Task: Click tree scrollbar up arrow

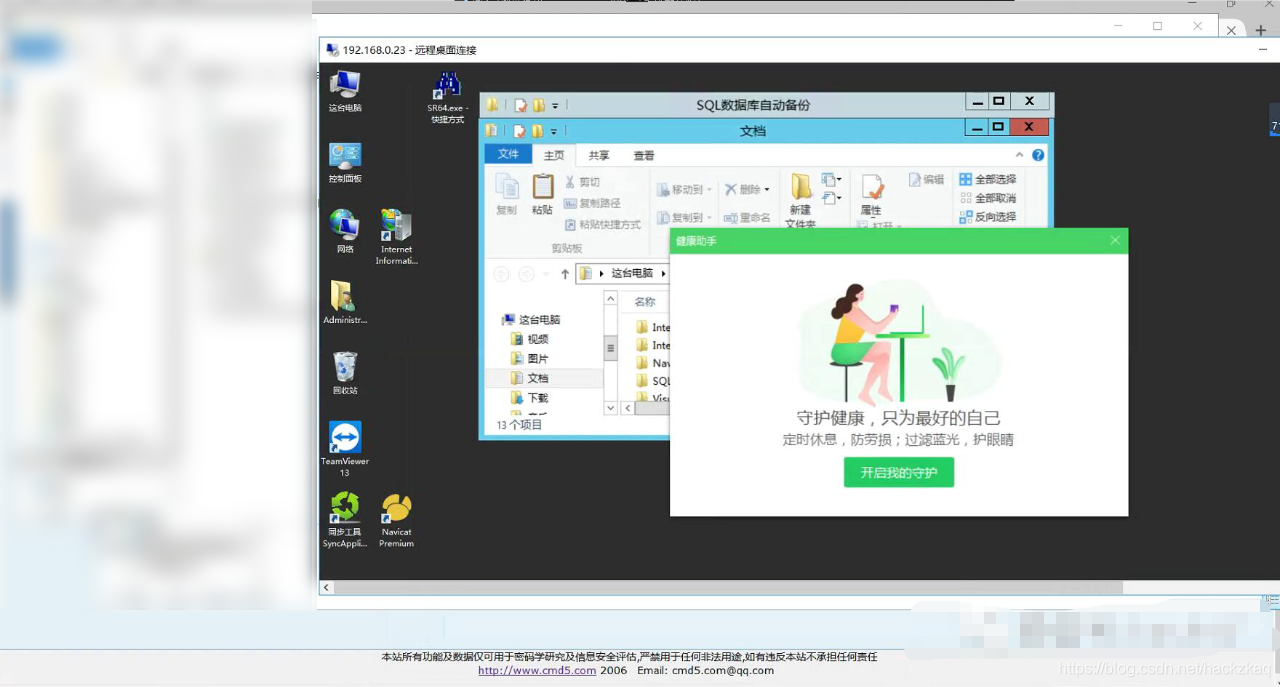Action: coord(611,298)
